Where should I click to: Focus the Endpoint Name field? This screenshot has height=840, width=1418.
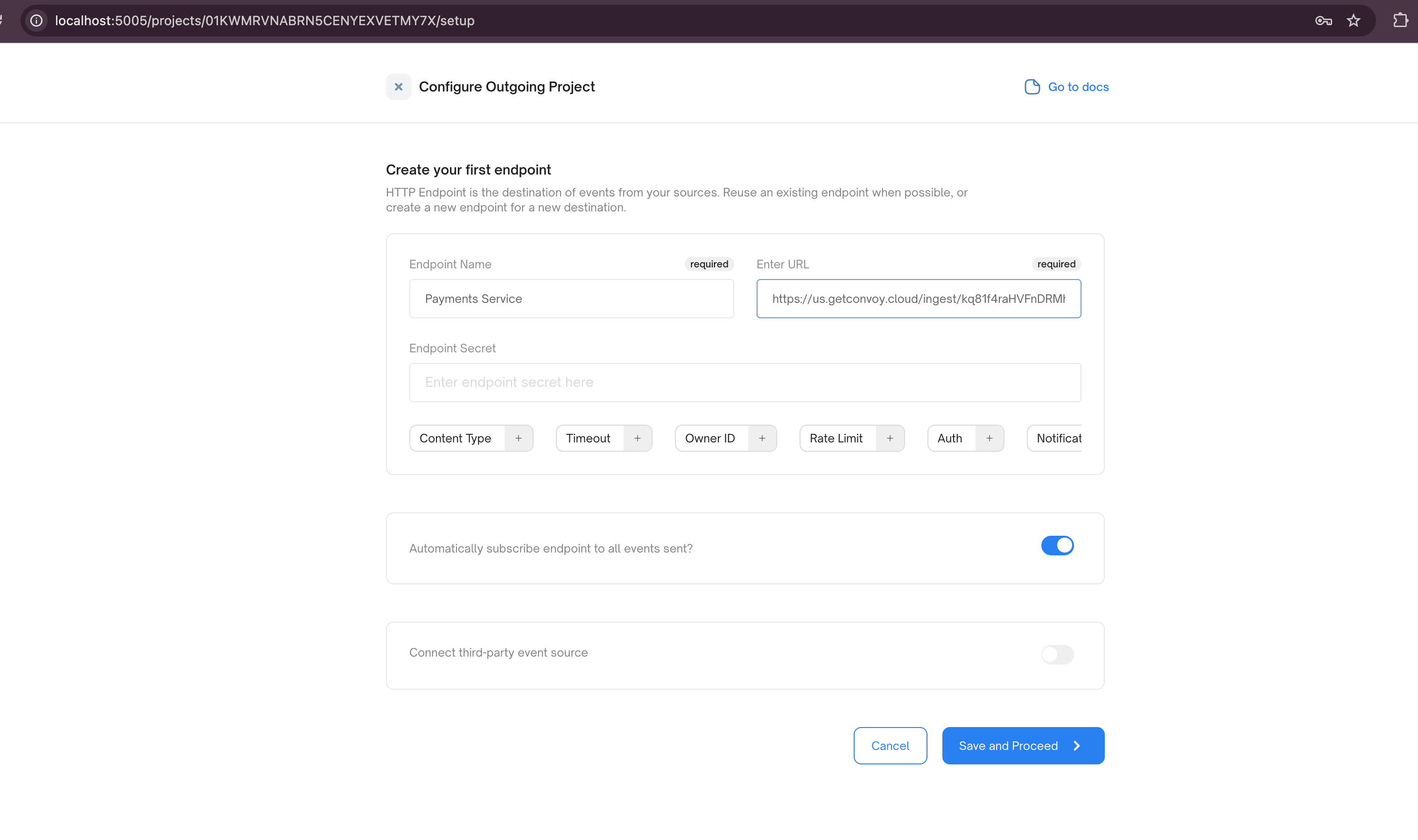tap(571, 298)
